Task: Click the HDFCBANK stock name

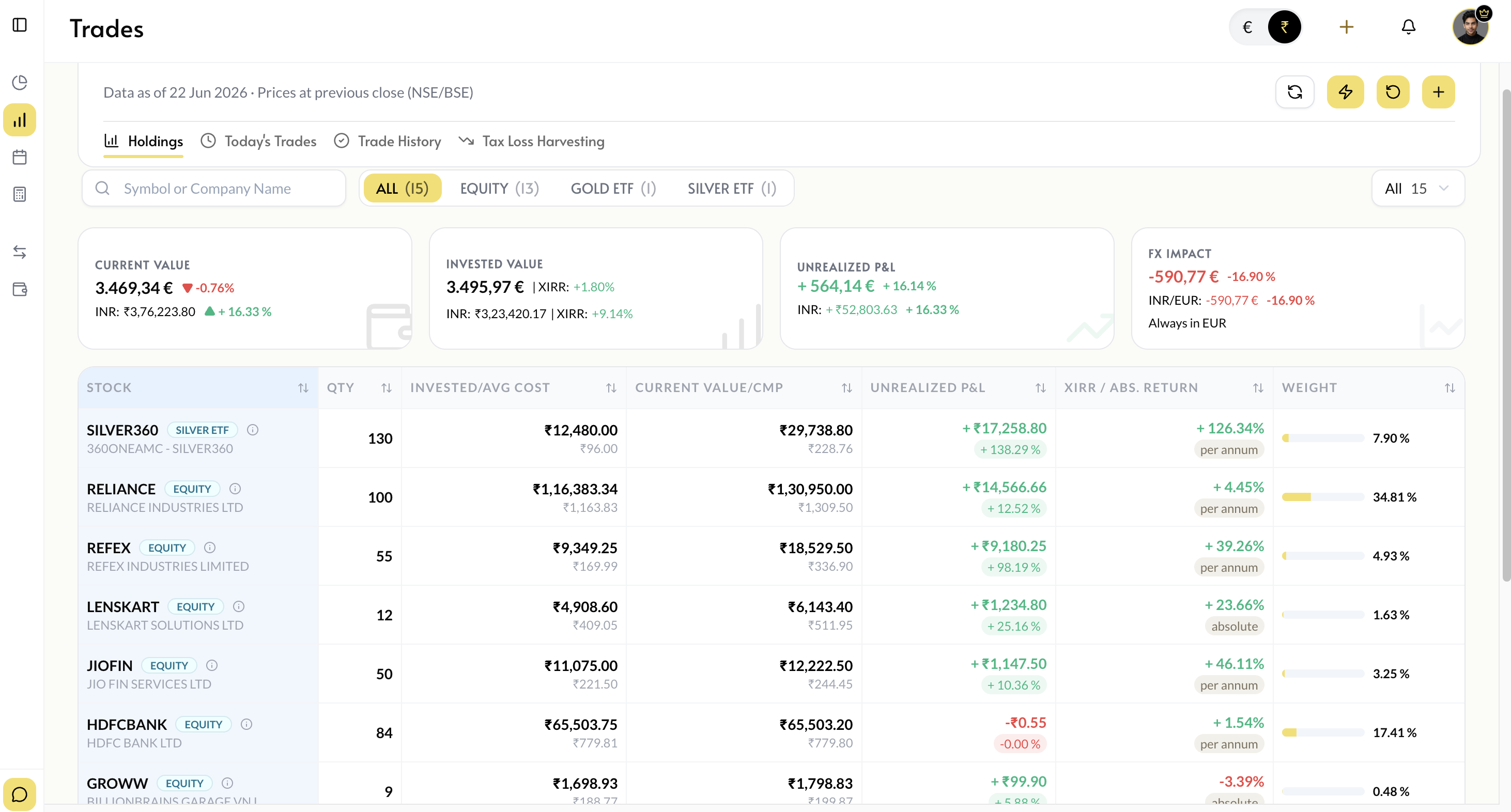Action: [127, 725]
